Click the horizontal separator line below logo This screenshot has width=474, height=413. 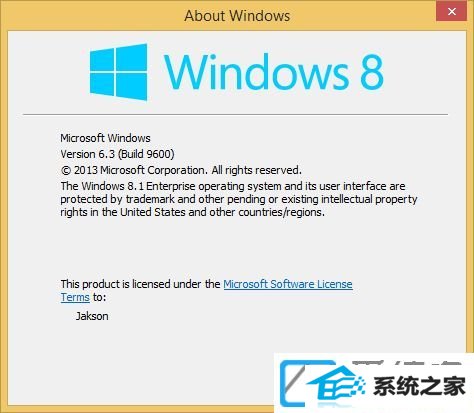235,114
